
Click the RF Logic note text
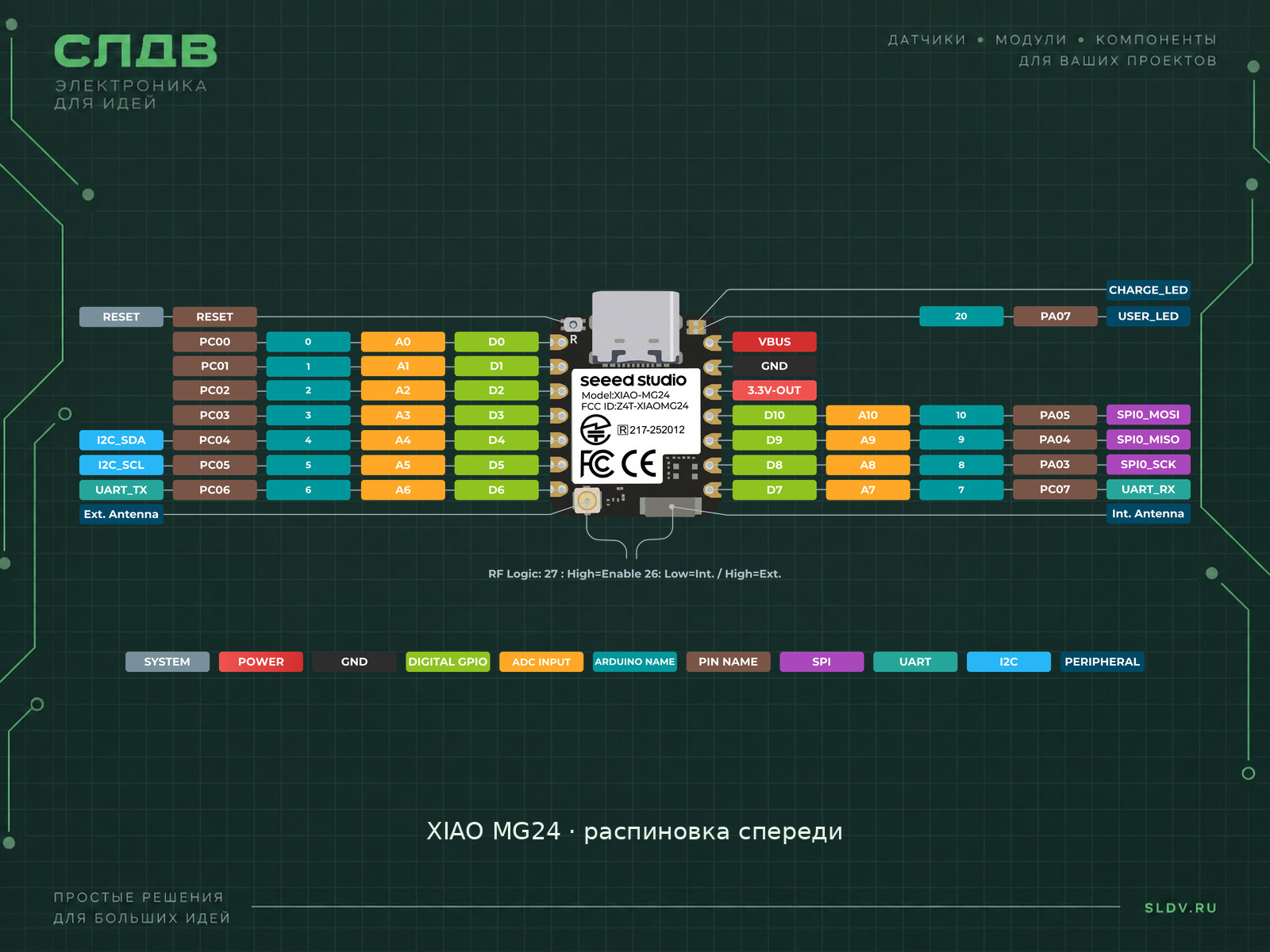pos(635,574)
